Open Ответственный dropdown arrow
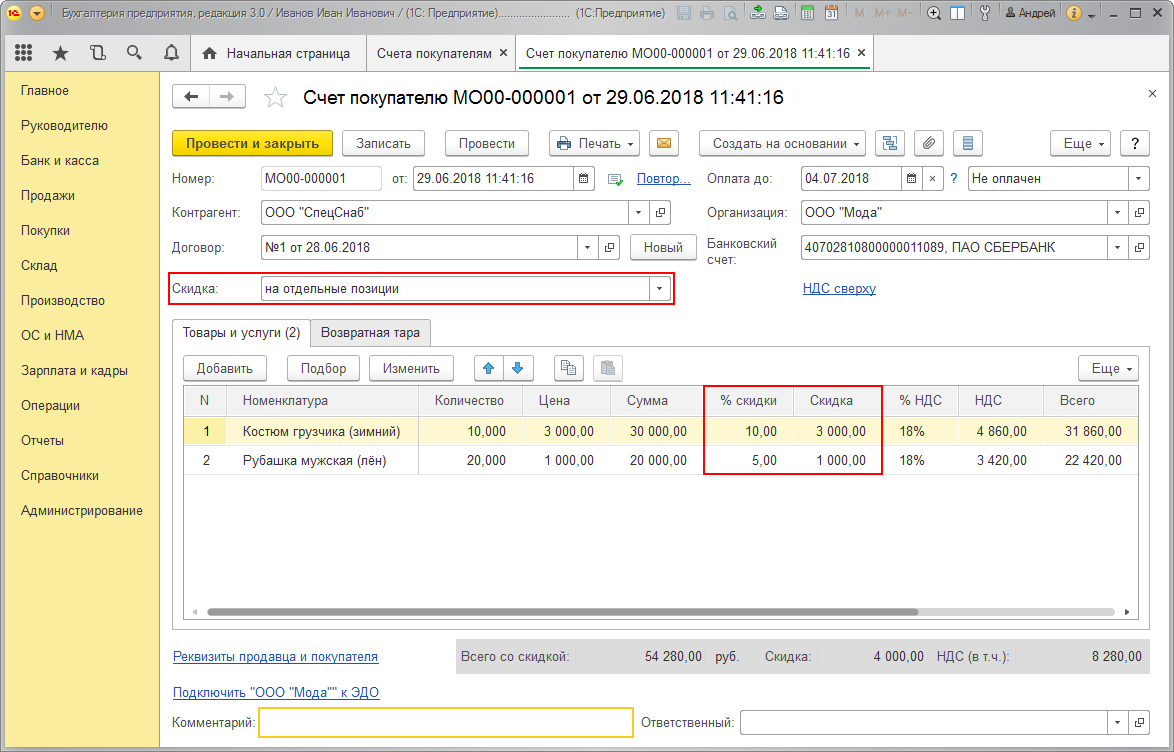Image resolution: width=1174 pixels, height=752 pixels. (1118, 723)
